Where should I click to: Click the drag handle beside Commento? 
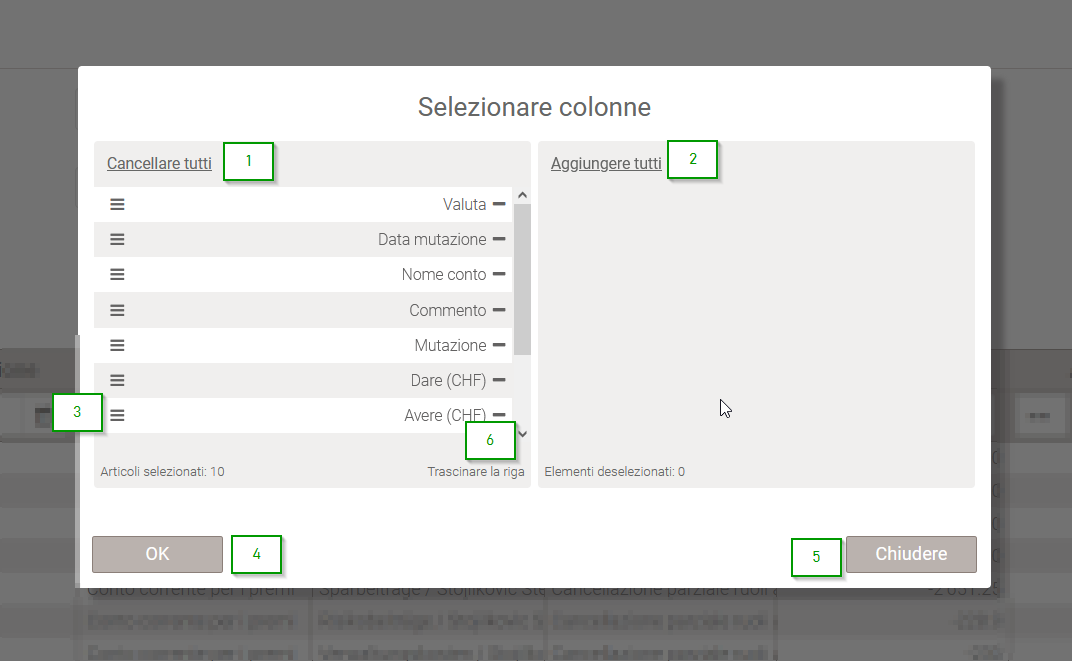click(117, 310)
